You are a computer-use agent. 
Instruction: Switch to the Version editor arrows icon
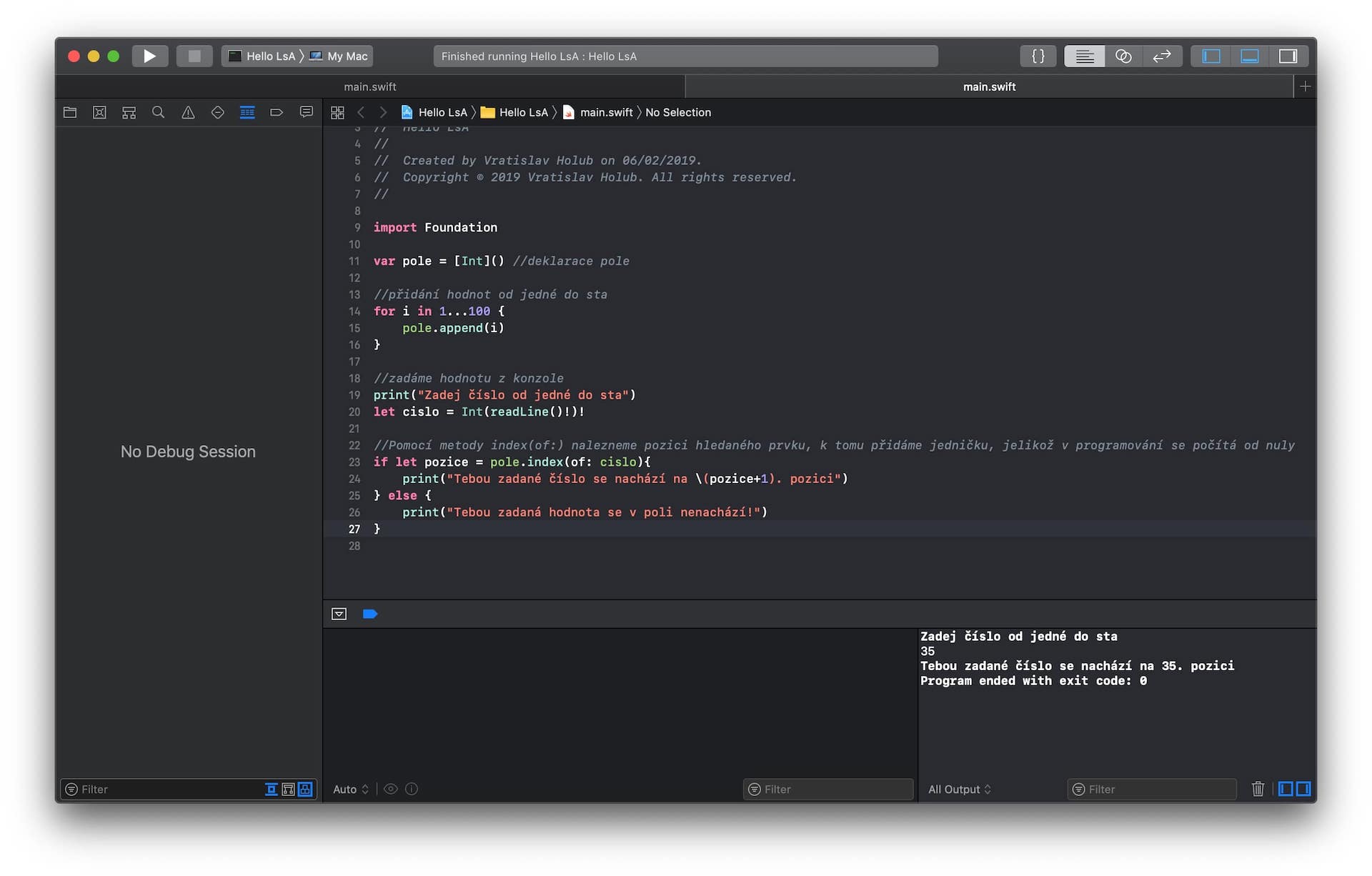pyautogui.click(x=1162, y=56)
